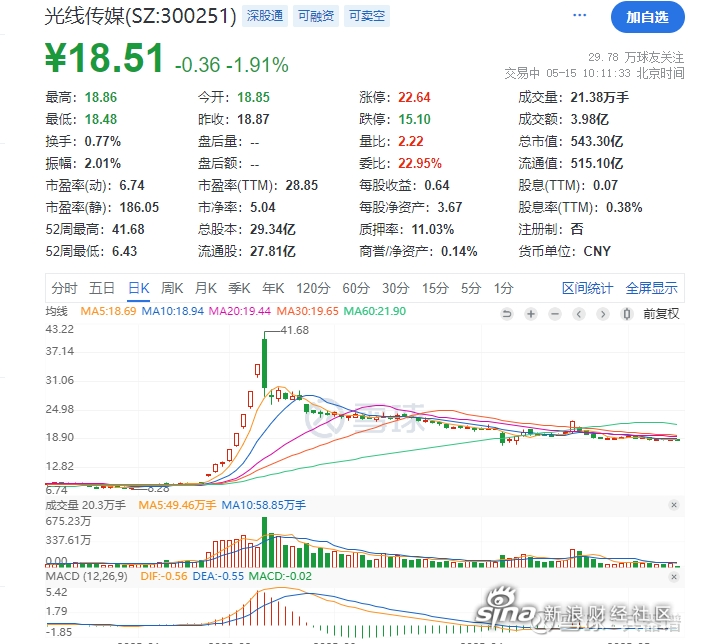Click the 成交量 20.3万手 volume label
702x644 pixels.
[86, 506]
